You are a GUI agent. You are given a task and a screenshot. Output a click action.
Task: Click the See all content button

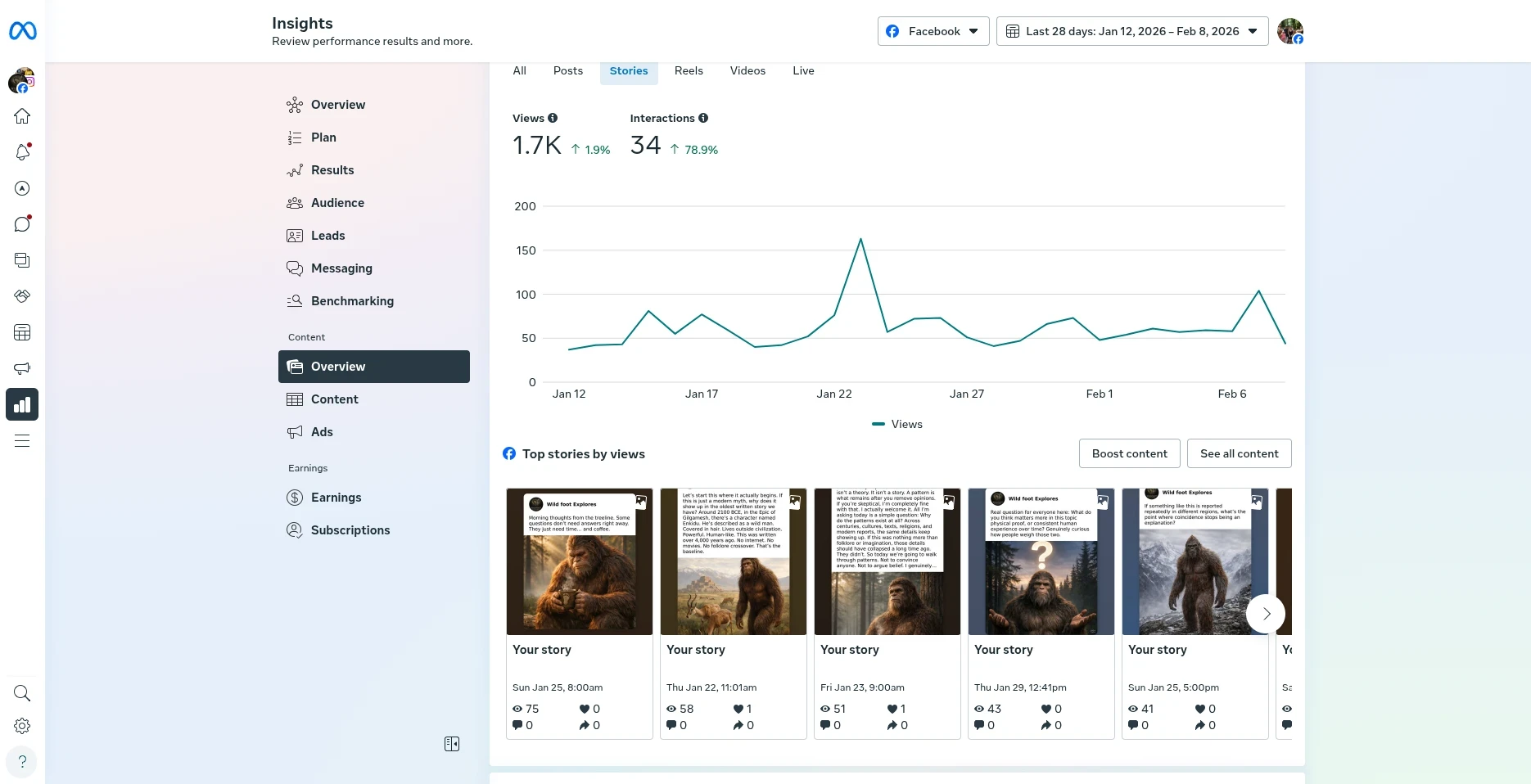point(1239,453)
